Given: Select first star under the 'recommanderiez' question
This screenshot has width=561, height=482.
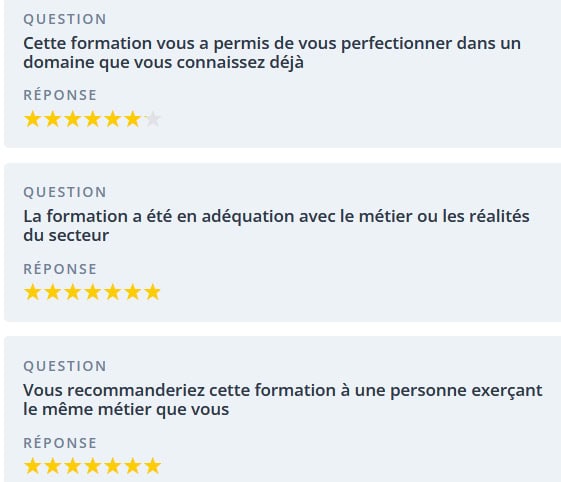Looking at the screenshot, I should click(x=33, y=466).
